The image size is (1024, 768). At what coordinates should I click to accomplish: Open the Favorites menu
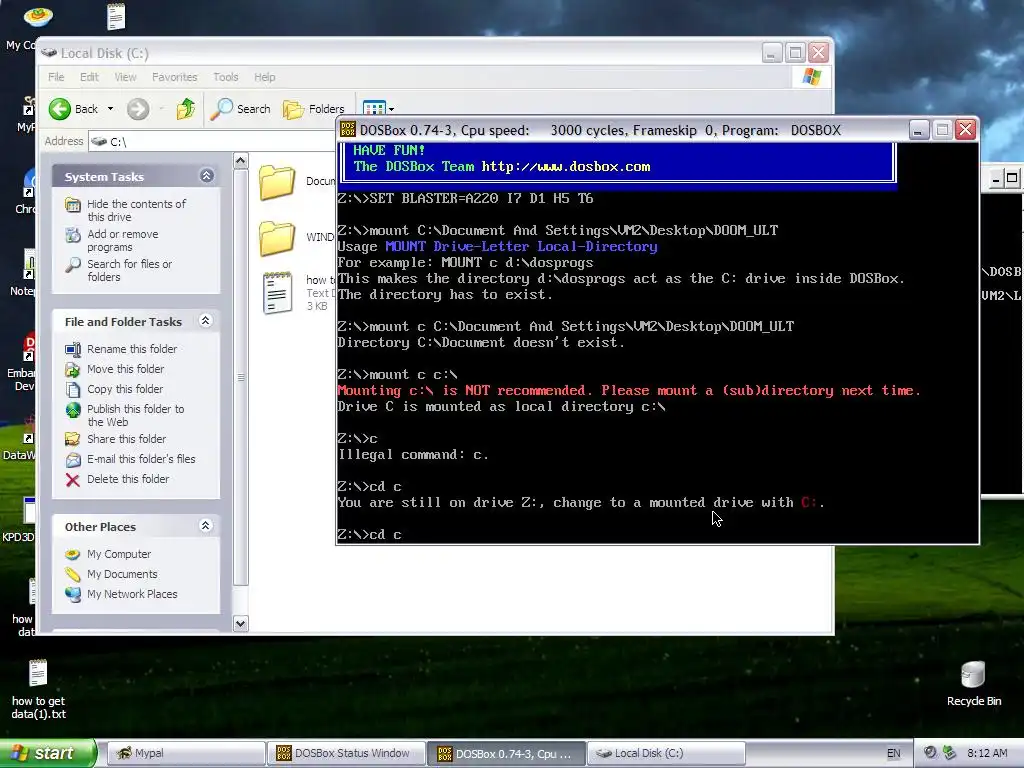174,77
